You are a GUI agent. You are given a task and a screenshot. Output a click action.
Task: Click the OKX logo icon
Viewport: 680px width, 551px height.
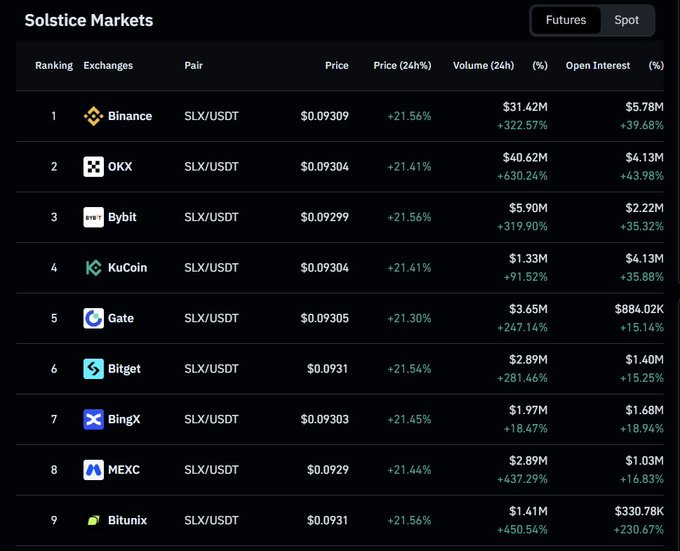(93, 166)
